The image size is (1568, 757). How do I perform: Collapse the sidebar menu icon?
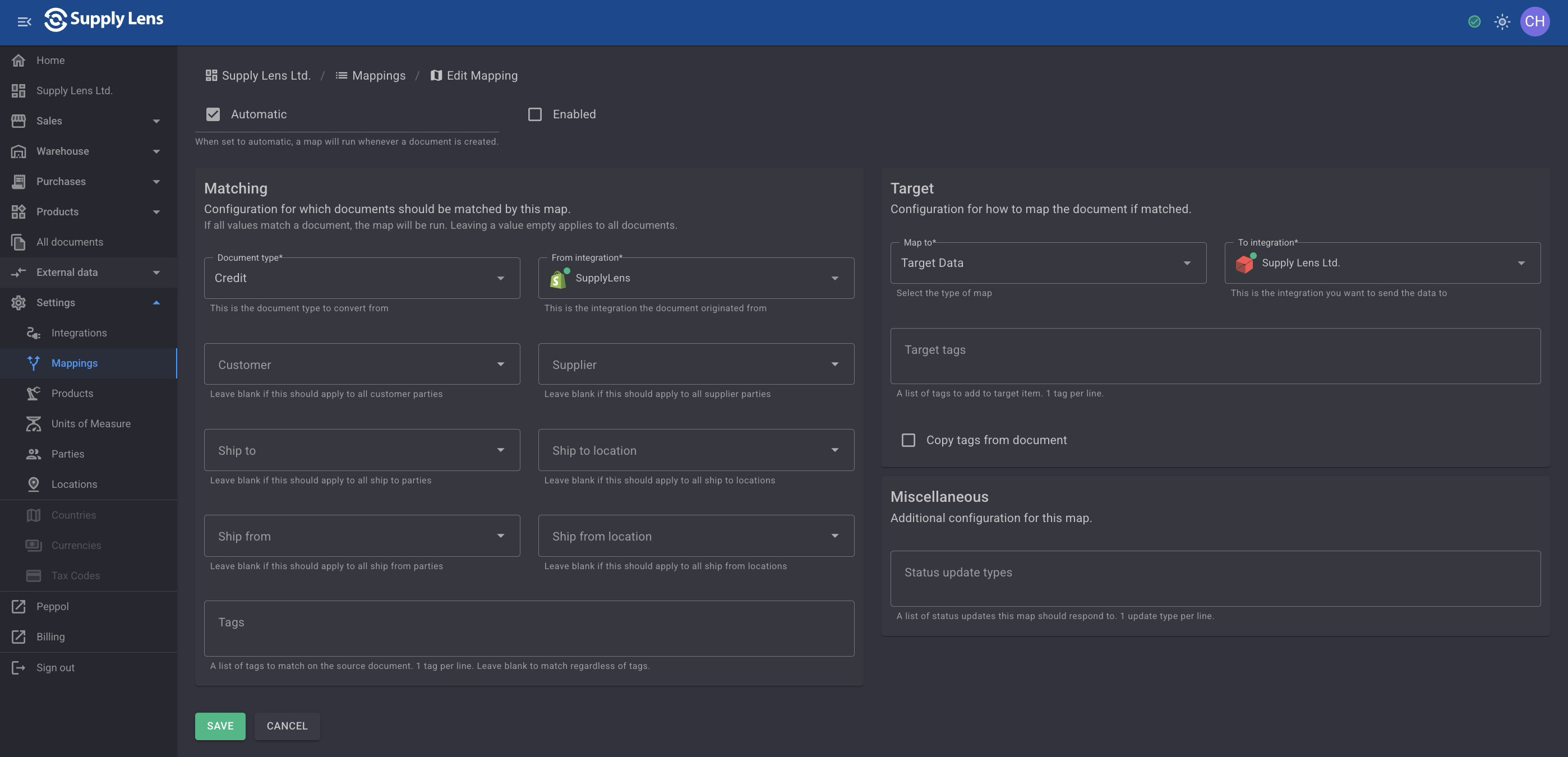click(24, 22)
